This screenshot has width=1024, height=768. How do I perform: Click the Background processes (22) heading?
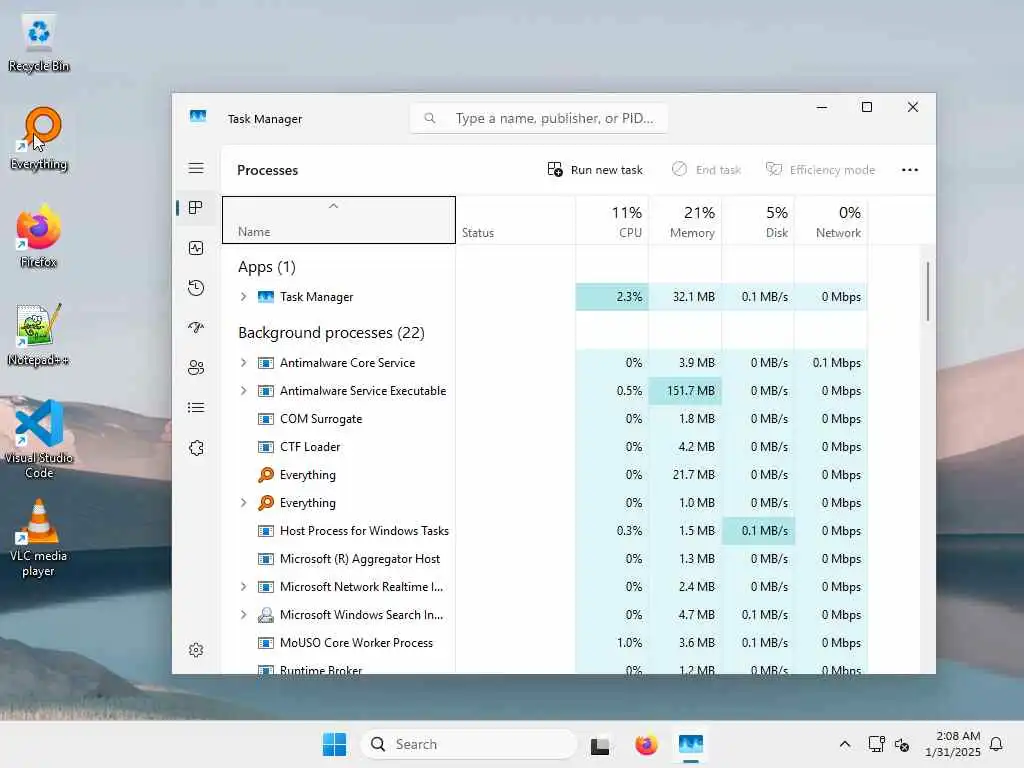click(x=331, y=333)
